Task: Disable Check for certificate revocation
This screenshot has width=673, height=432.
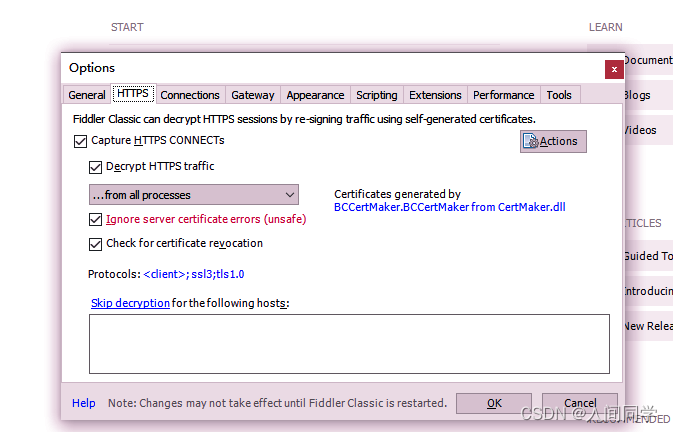Action: click(95, 244)
